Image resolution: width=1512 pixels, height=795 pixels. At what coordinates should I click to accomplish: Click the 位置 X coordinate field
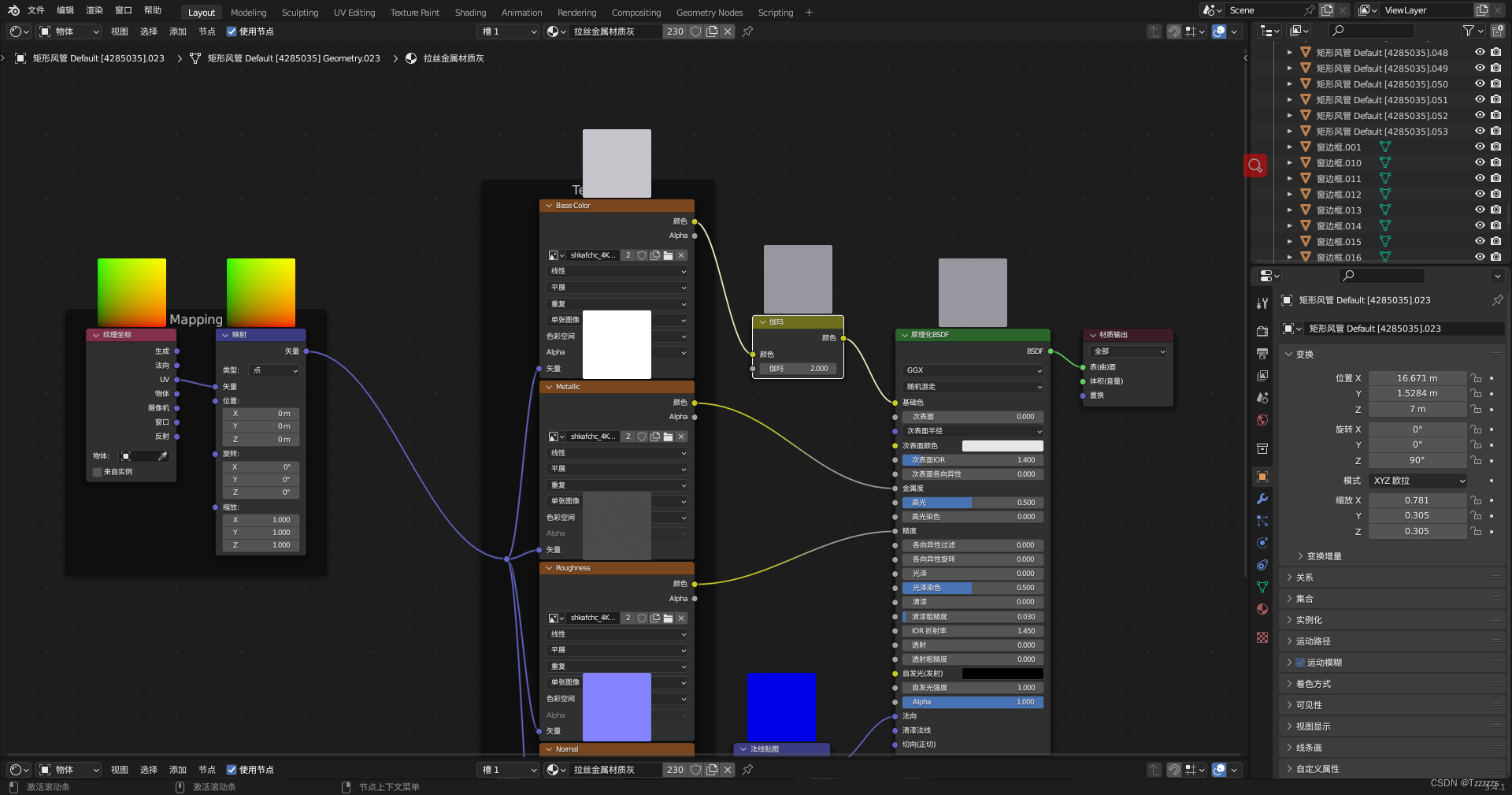(1417, 378)
